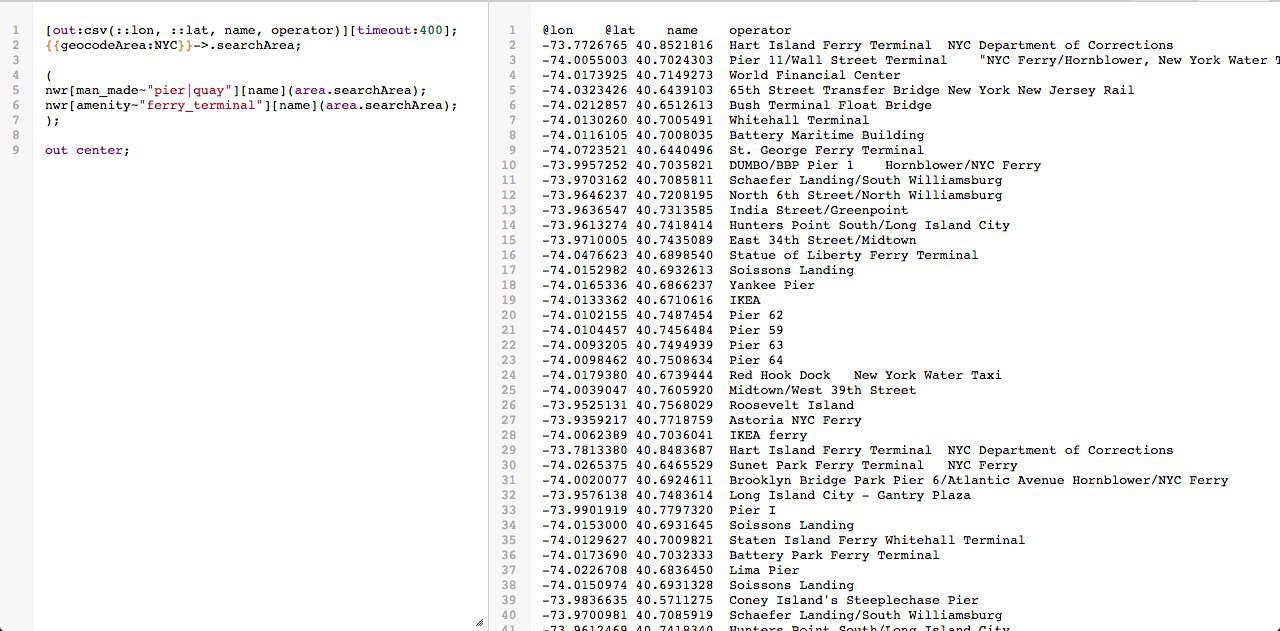Click the "pier|quay" regex string
Image resolution: width=1280 pixels, height=631 pixels.
(189, 90)
